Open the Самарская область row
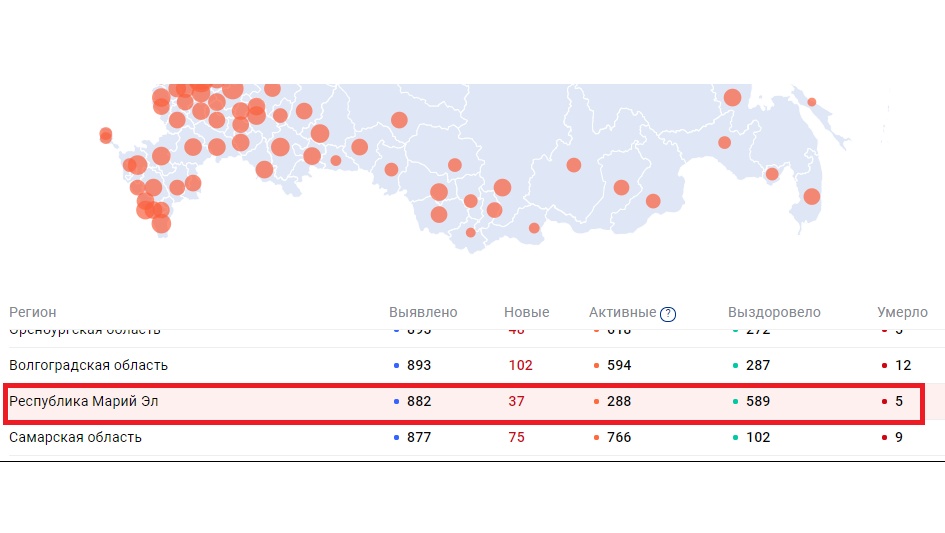945x533 pixels. (76, 437)
